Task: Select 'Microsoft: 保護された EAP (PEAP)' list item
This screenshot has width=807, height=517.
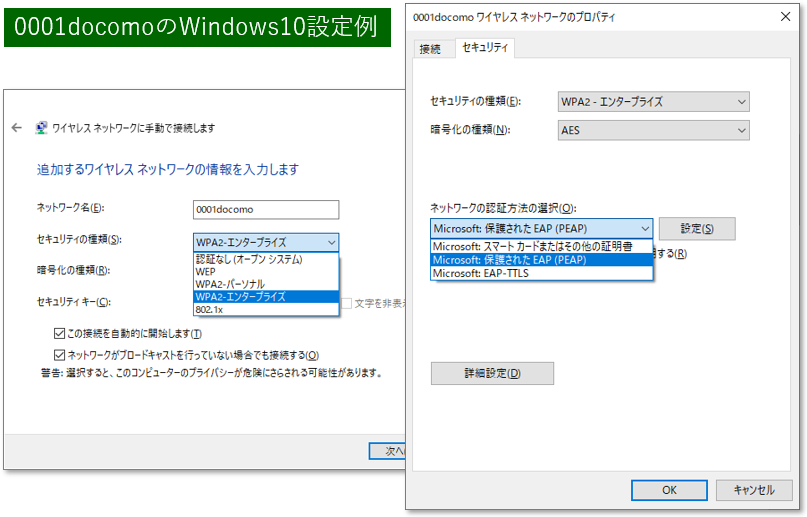Action: tap(541, 260)
